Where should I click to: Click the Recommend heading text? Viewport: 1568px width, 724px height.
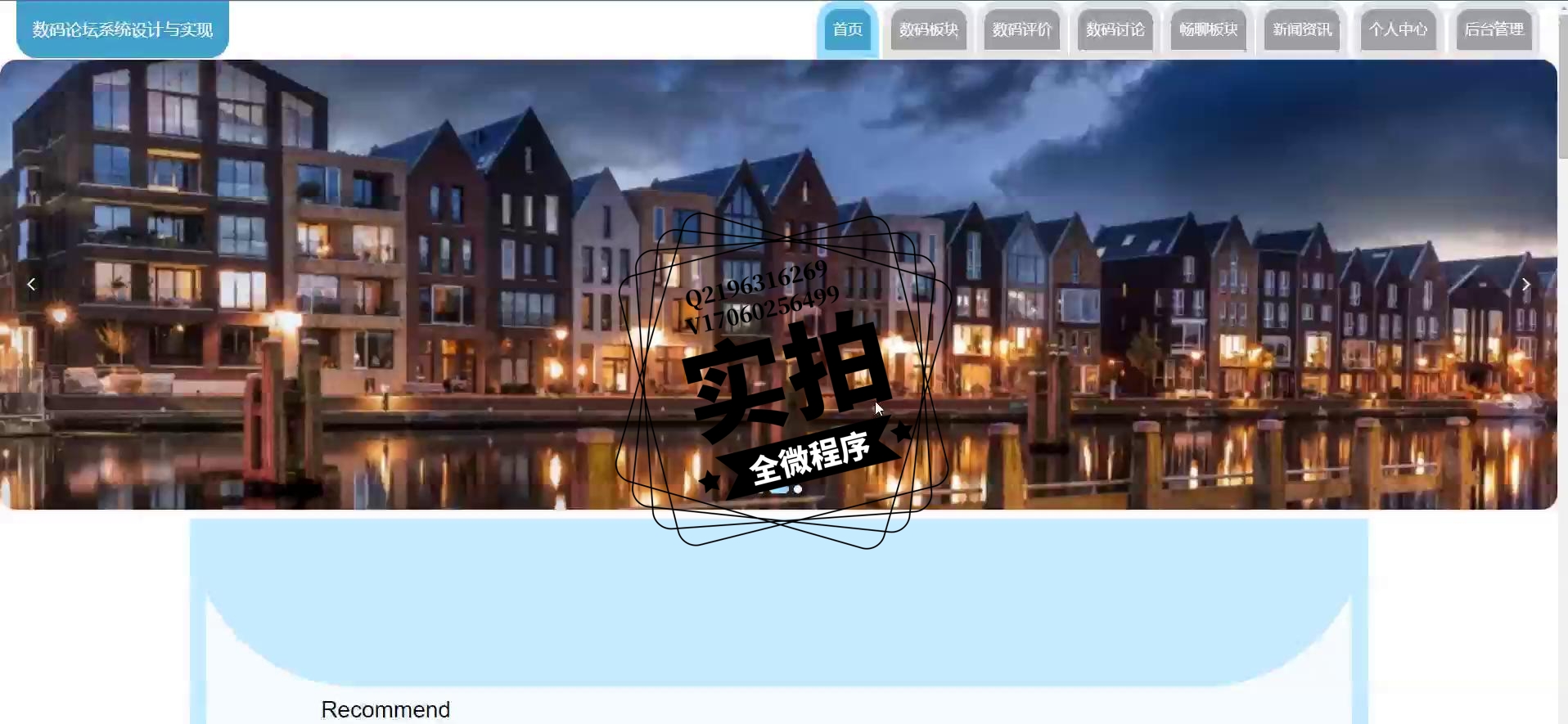385,709
